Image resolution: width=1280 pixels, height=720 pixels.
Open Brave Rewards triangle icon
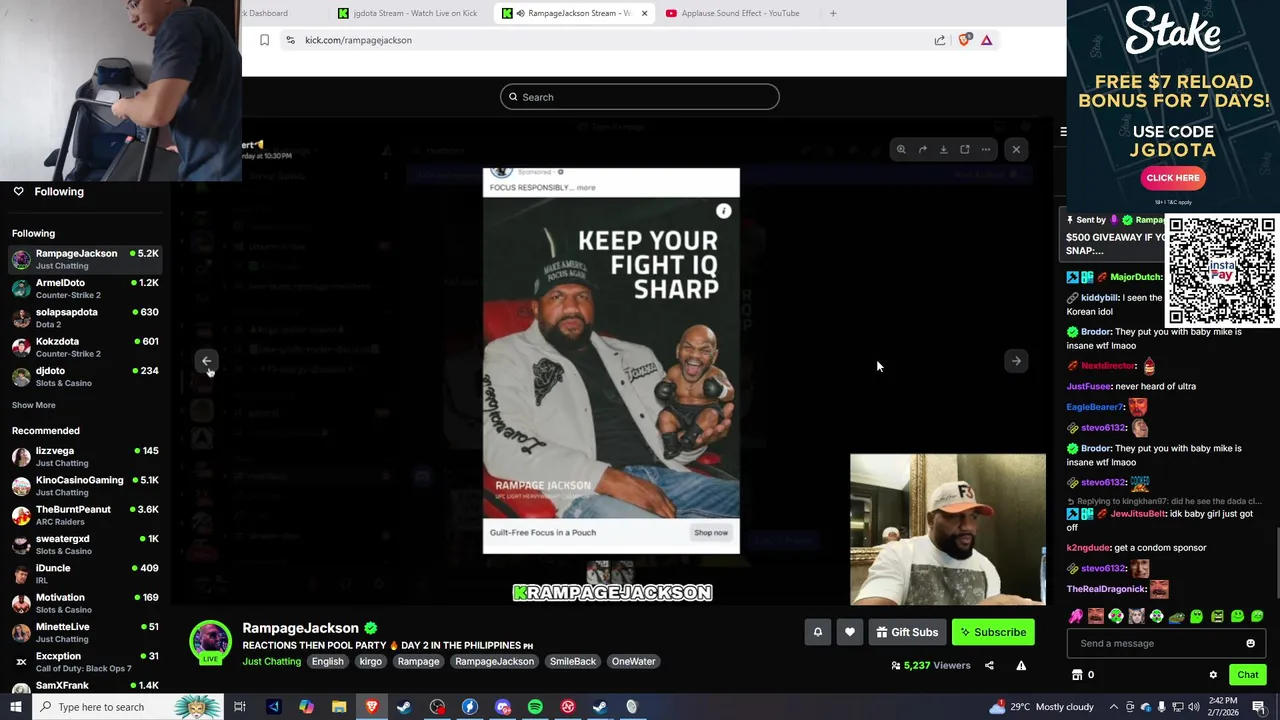987,40
